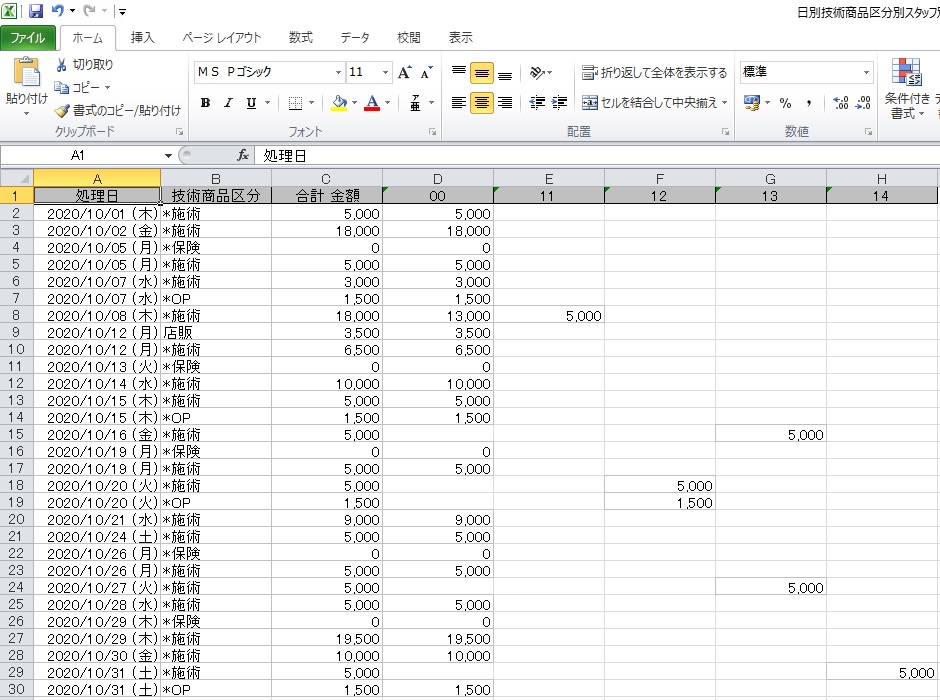Click the select all corner button

pyautogui.click(x=16, y=179)
